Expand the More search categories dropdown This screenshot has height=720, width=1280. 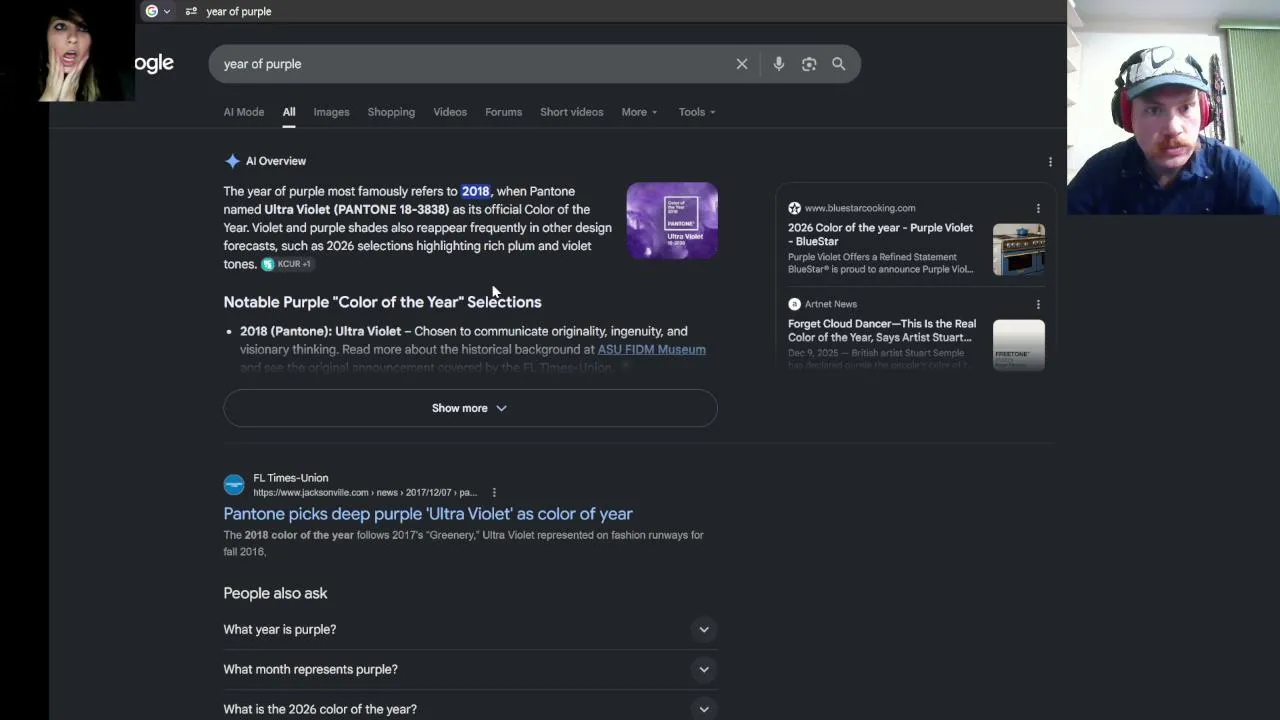click(x=639, y=112)
